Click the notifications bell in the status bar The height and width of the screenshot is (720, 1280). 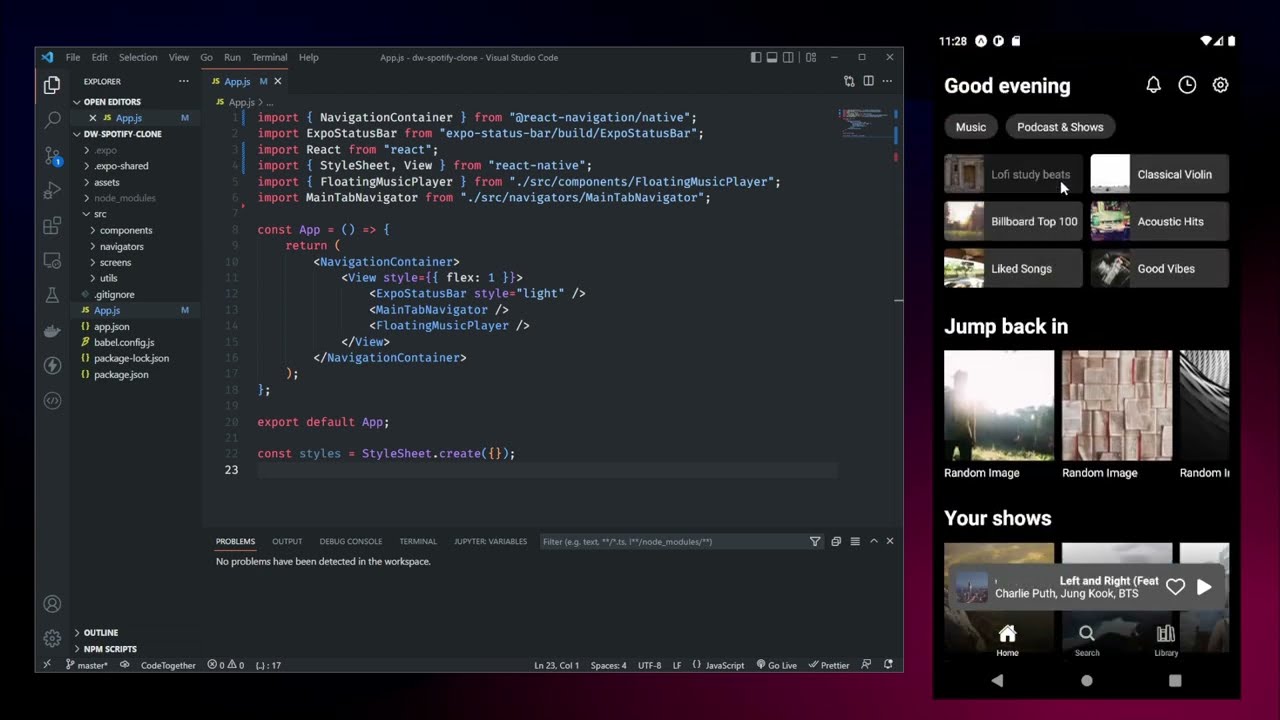click(887, 665)
